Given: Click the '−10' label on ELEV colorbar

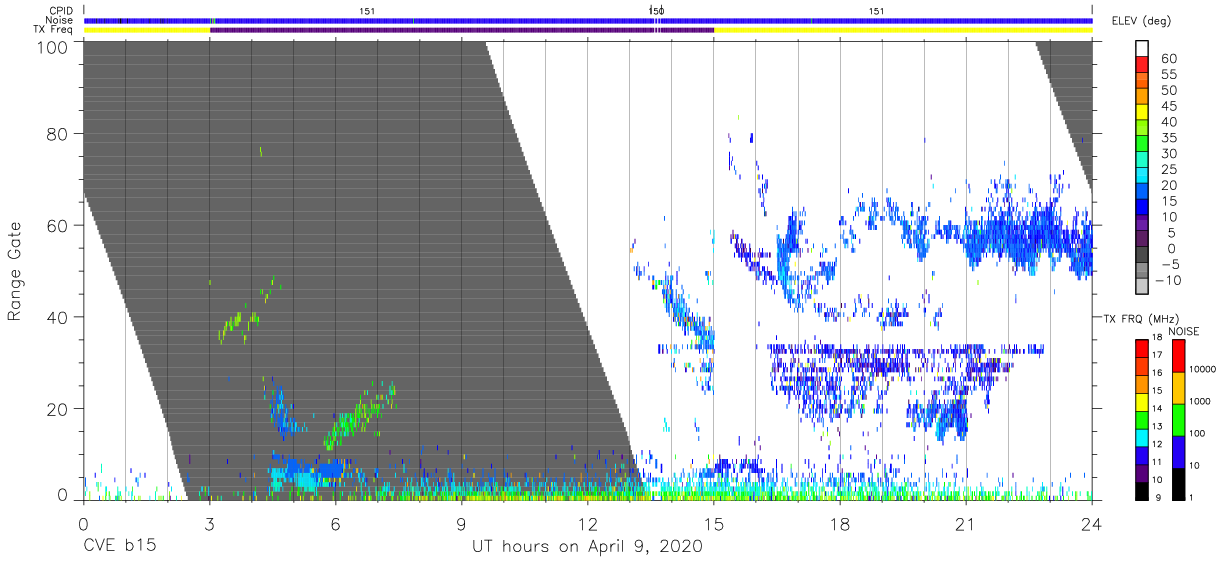Looking at the screenshot, I should [x=1166, y=281].
